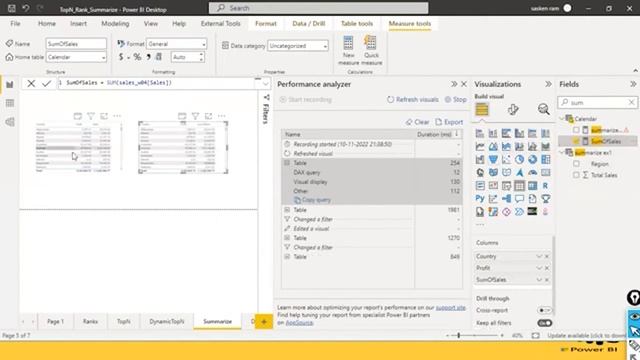Collapse the Visualizations pane
This screenshot has height=360, width=640.
[x=548, y=84]
